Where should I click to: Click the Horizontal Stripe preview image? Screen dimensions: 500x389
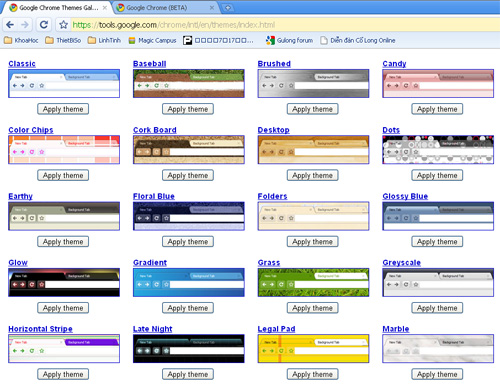64,349
